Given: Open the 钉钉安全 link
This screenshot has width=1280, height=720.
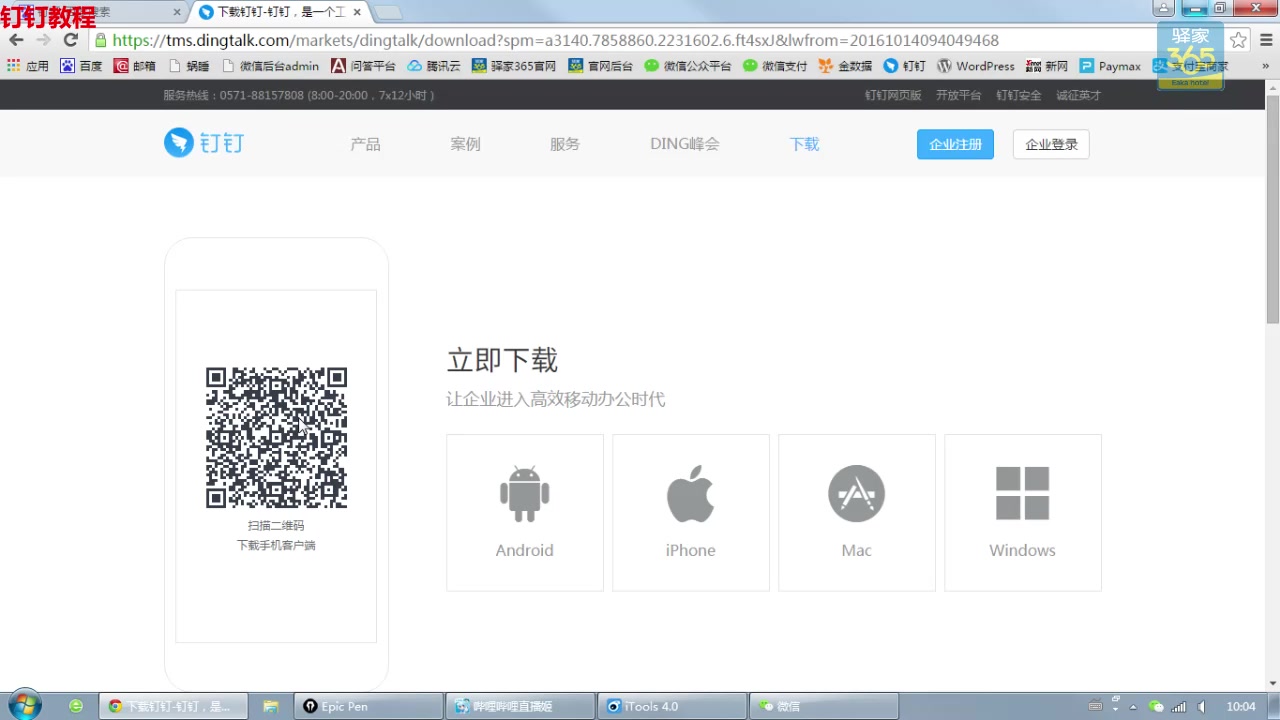Looking at the screenshot, I should [x=1018, y=95].
